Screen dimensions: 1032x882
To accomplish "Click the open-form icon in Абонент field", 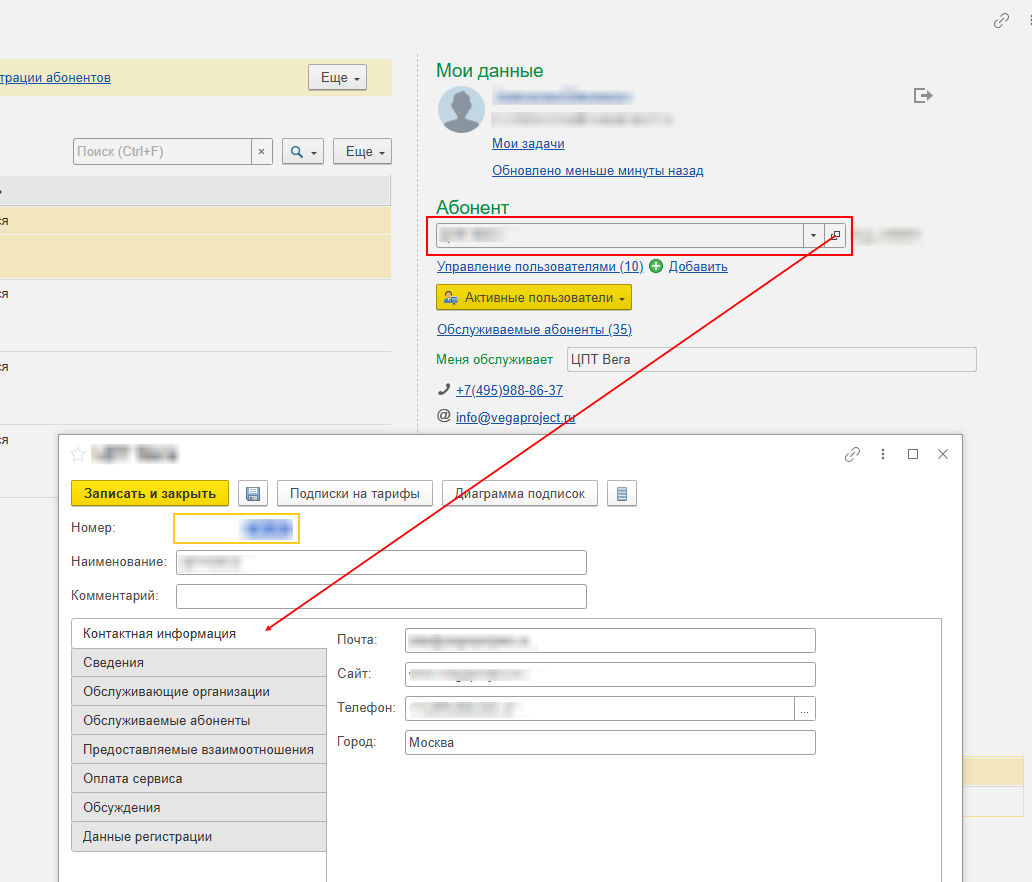I will pos(835,235).
